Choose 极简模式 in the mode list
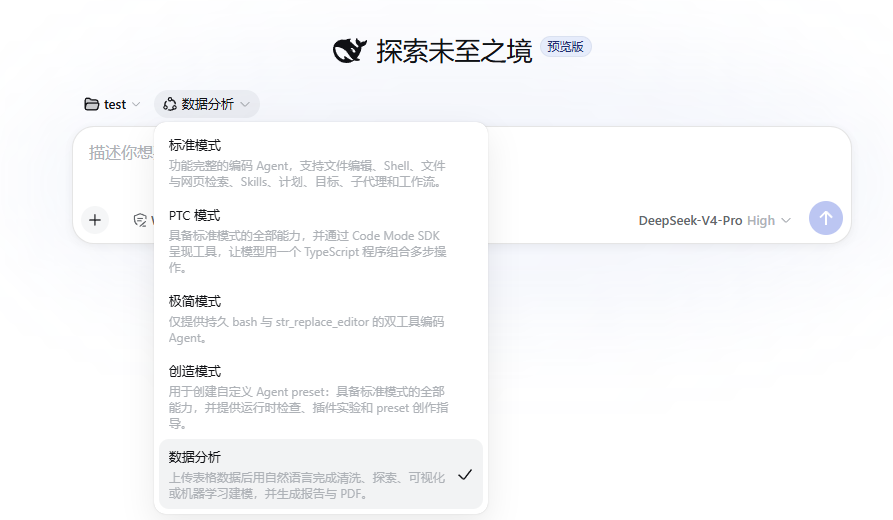893x520 pixels. (x=321, y=319)
